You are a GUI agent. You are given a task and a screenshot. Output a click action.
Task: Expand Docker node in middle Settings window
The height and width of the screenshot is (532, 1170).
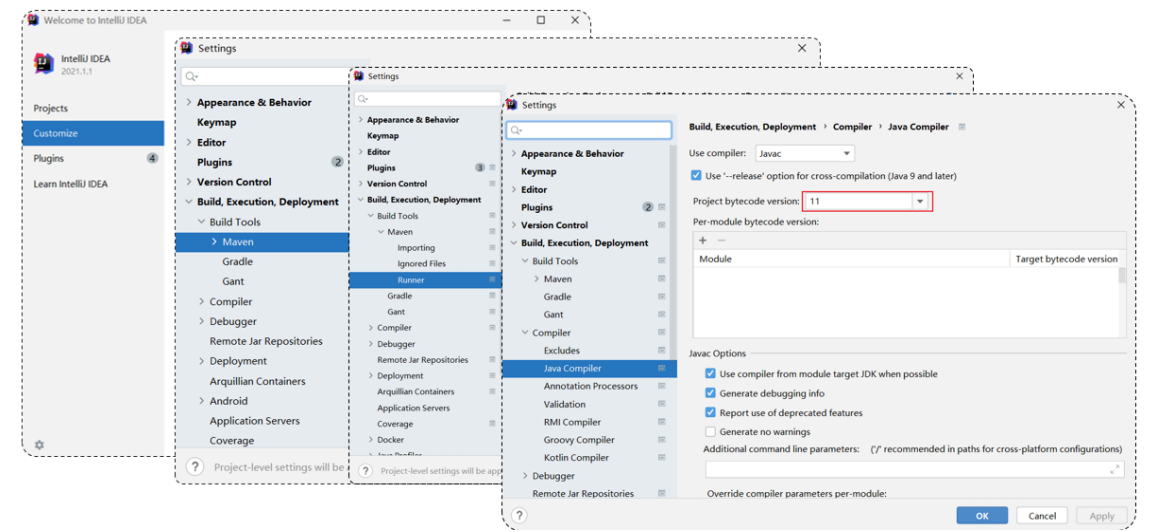coord(371,440)
